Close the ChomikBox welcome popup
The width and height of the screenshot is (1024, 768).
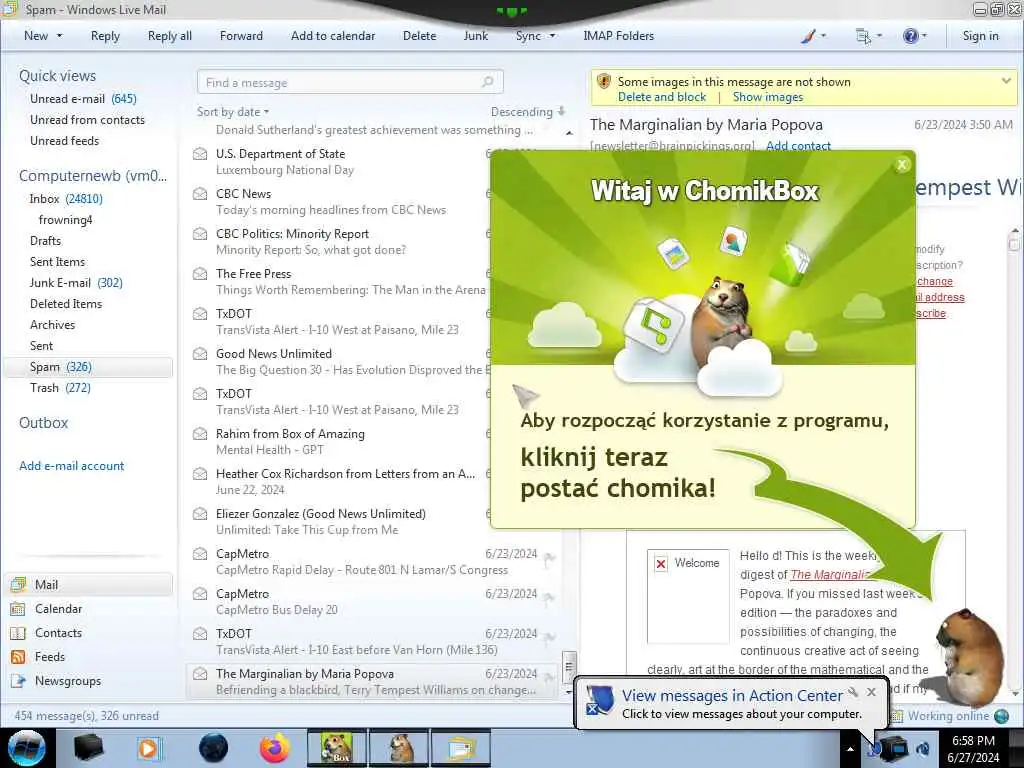point(902,165)
